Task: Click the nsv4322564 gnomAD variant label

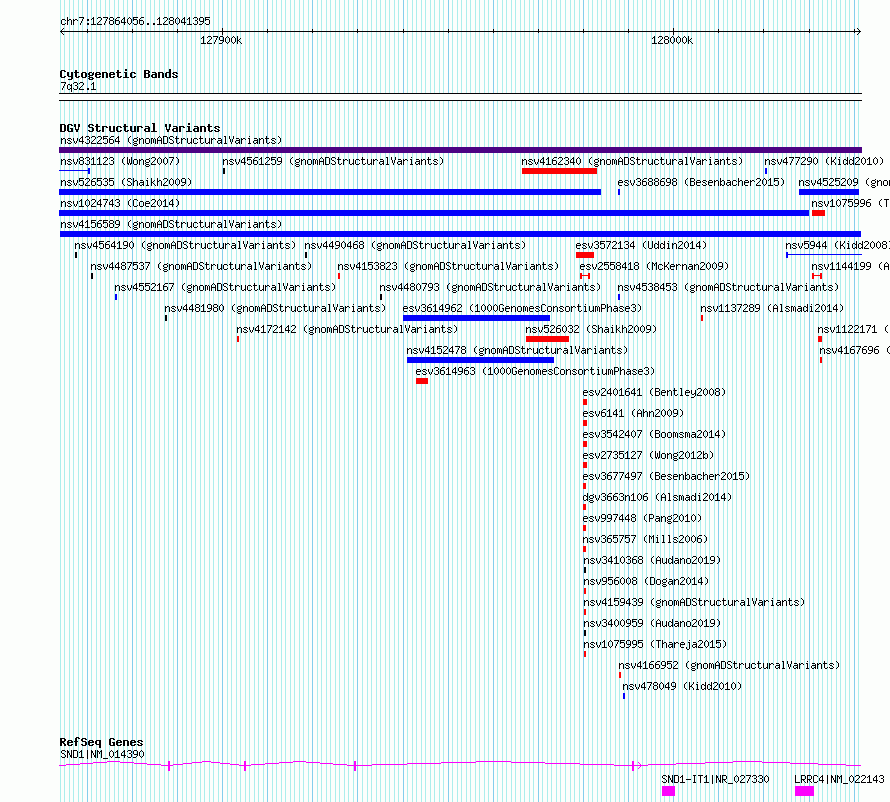Action: [x=171, y=140]
